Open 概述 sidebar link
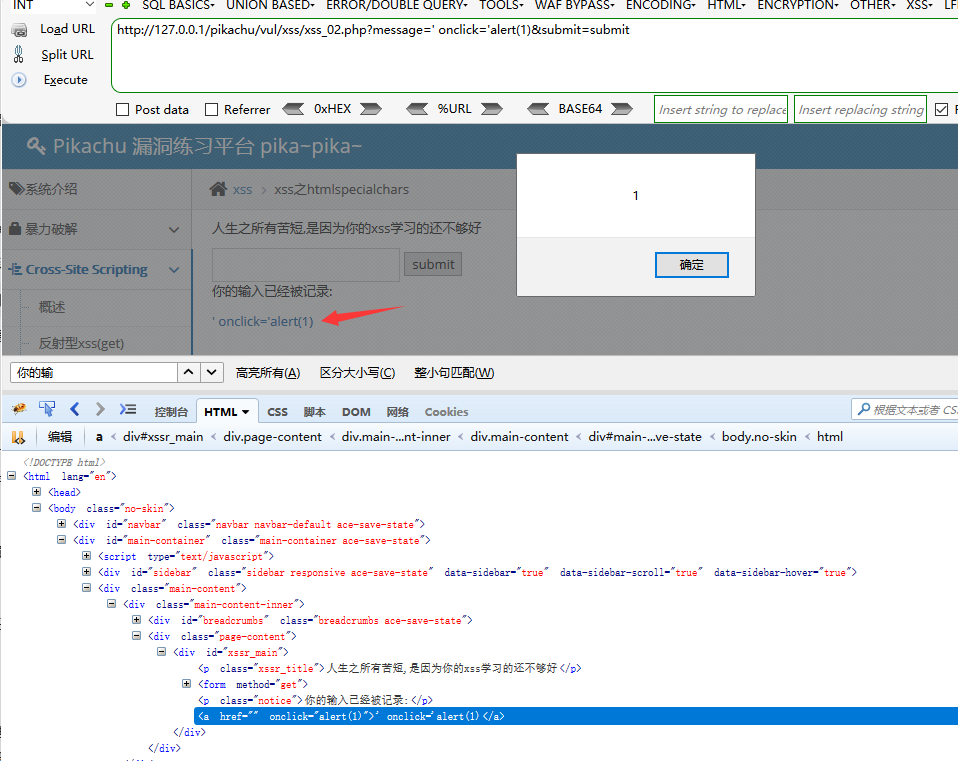 click(x=52, y=307)
